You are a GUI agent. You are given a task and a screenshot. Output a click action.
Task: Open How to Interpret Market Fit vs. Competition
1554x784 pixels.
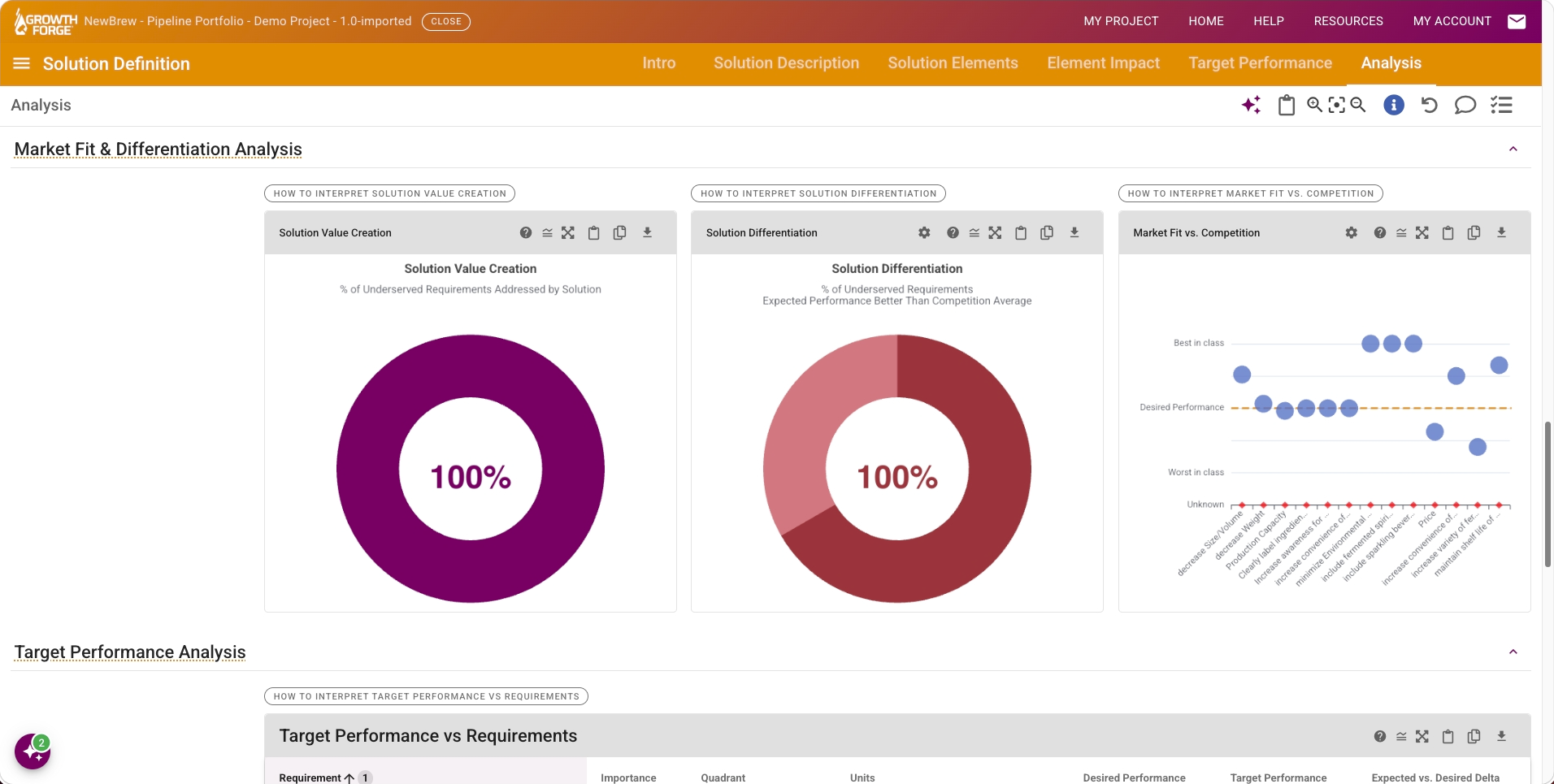1251,193
